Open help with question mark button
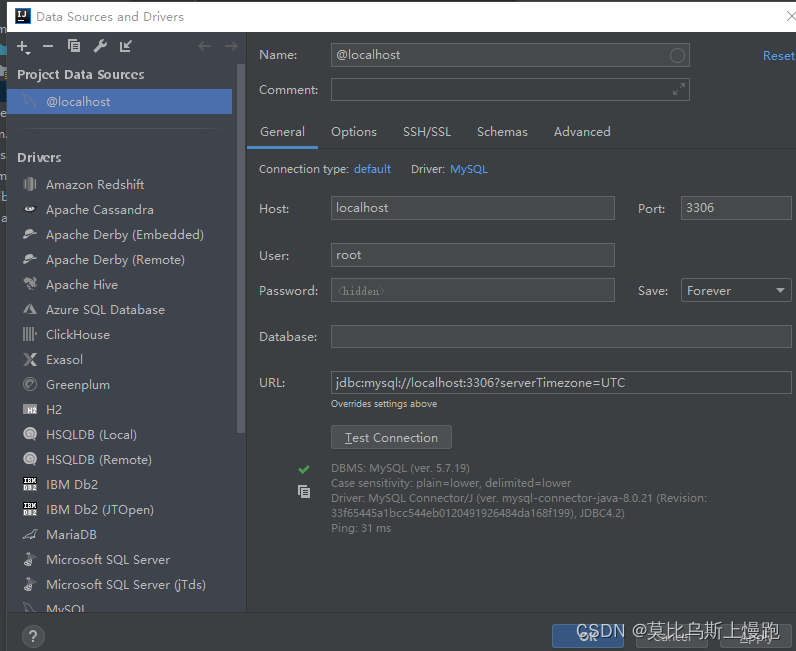 34,636
